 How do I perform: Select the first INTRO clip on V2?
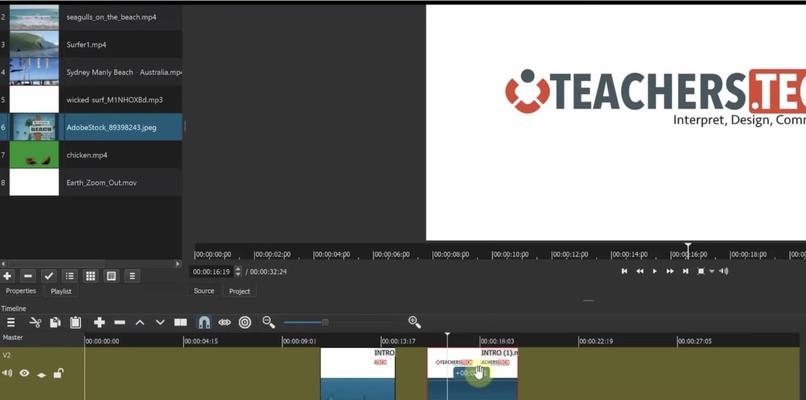click(x=358, y=374)
